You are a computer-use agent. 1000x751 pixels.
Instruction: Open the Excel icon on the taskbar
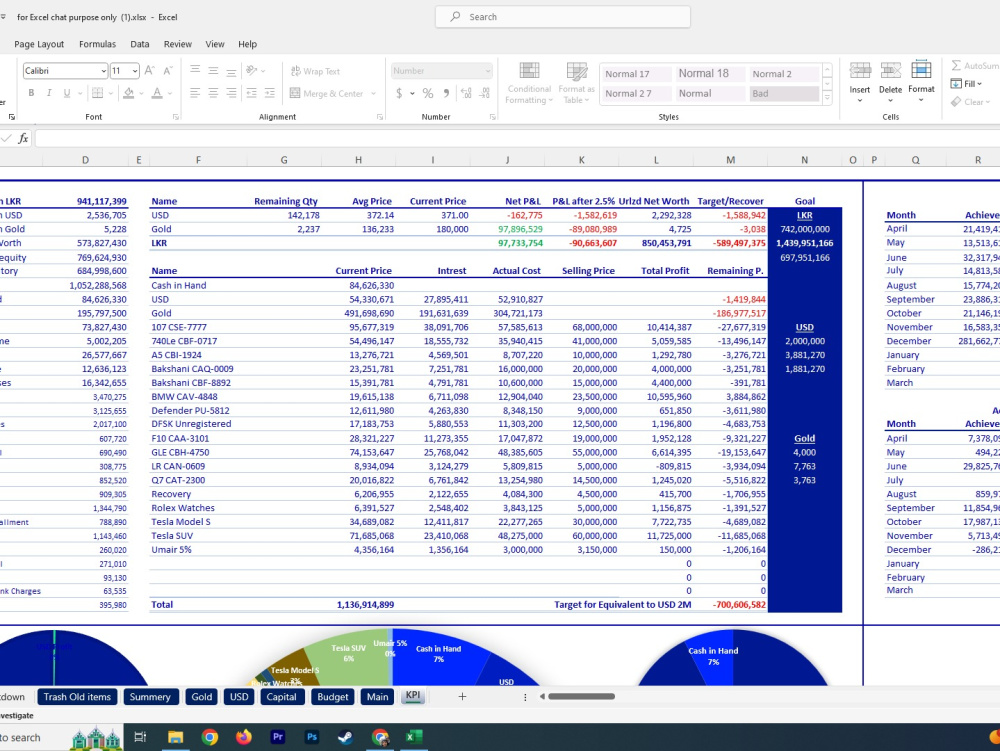point(414,737)
